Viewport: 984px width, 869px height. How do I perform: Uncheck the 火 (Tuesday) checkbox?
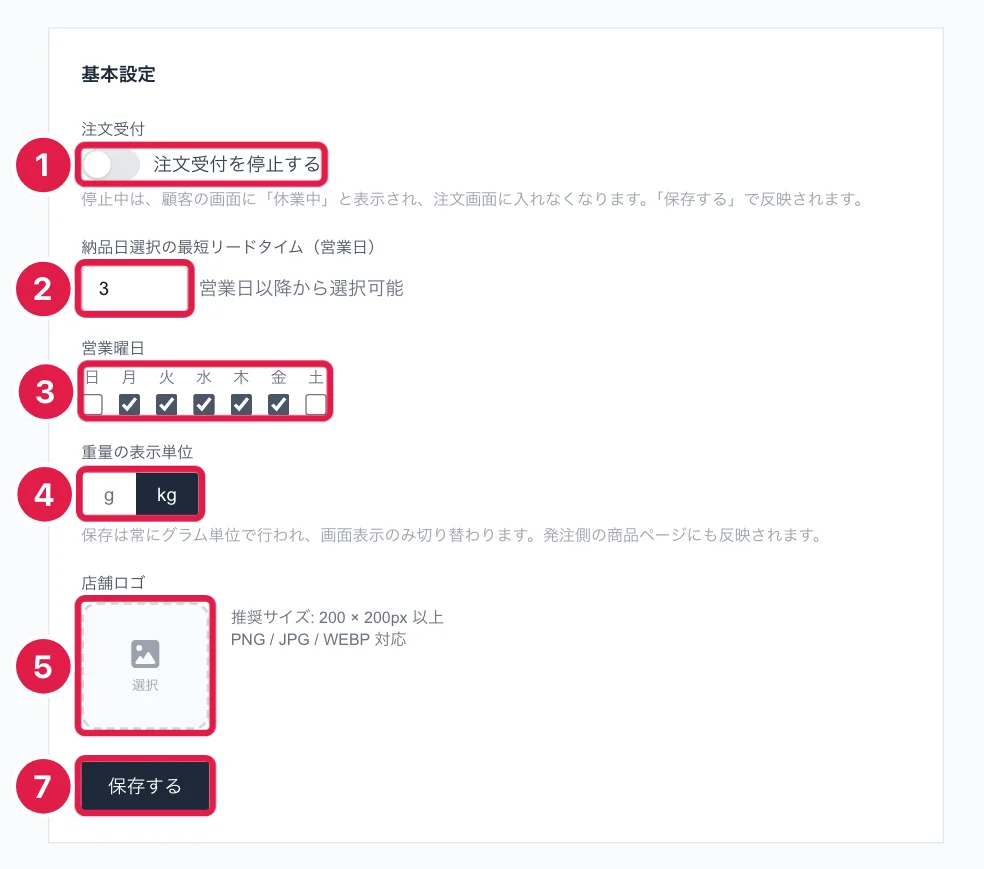click(166, 405)
